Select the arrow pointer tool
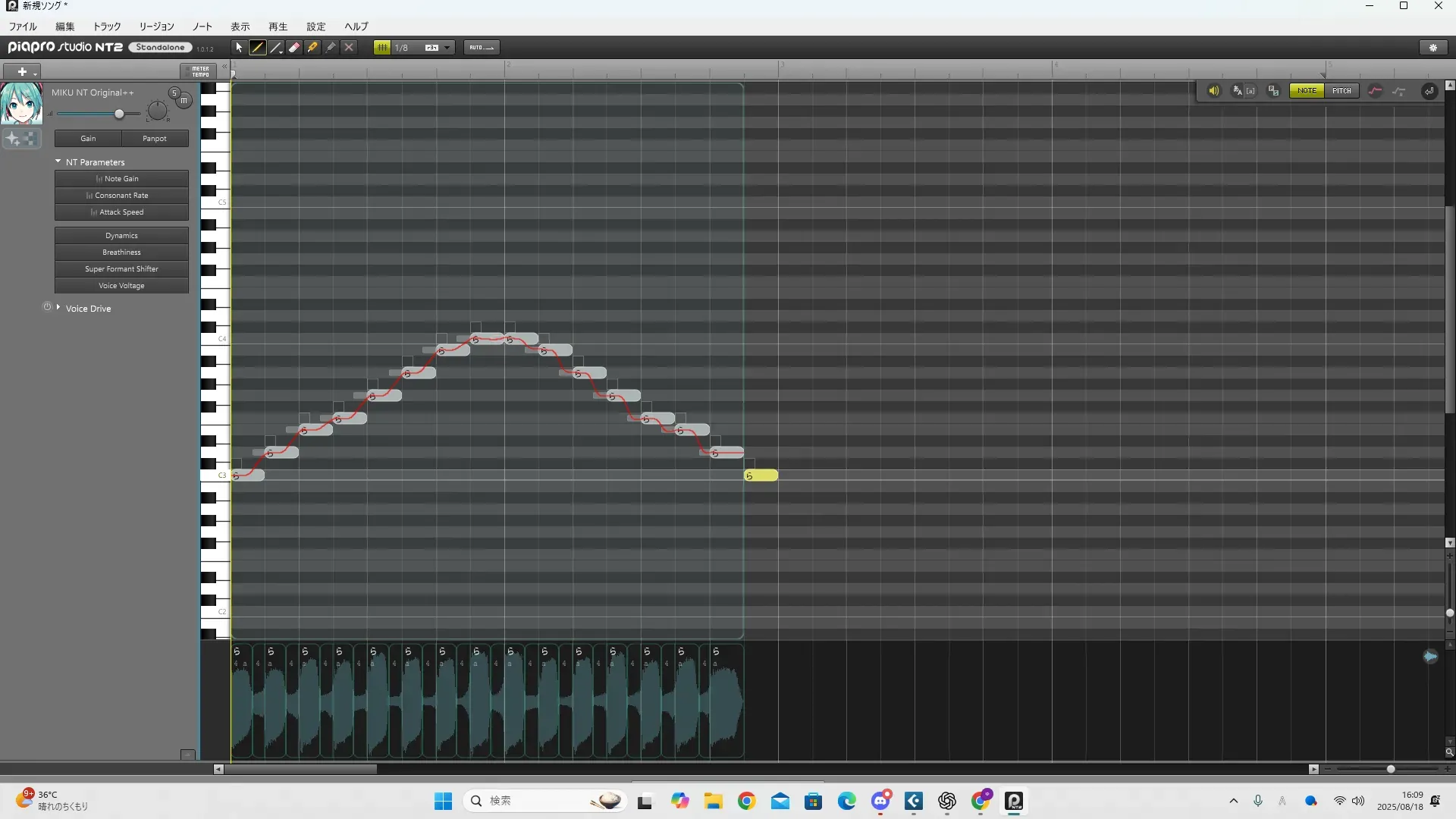Image resolution: width=1456 pixels, height=819 pixels. (x=239, y=47)
